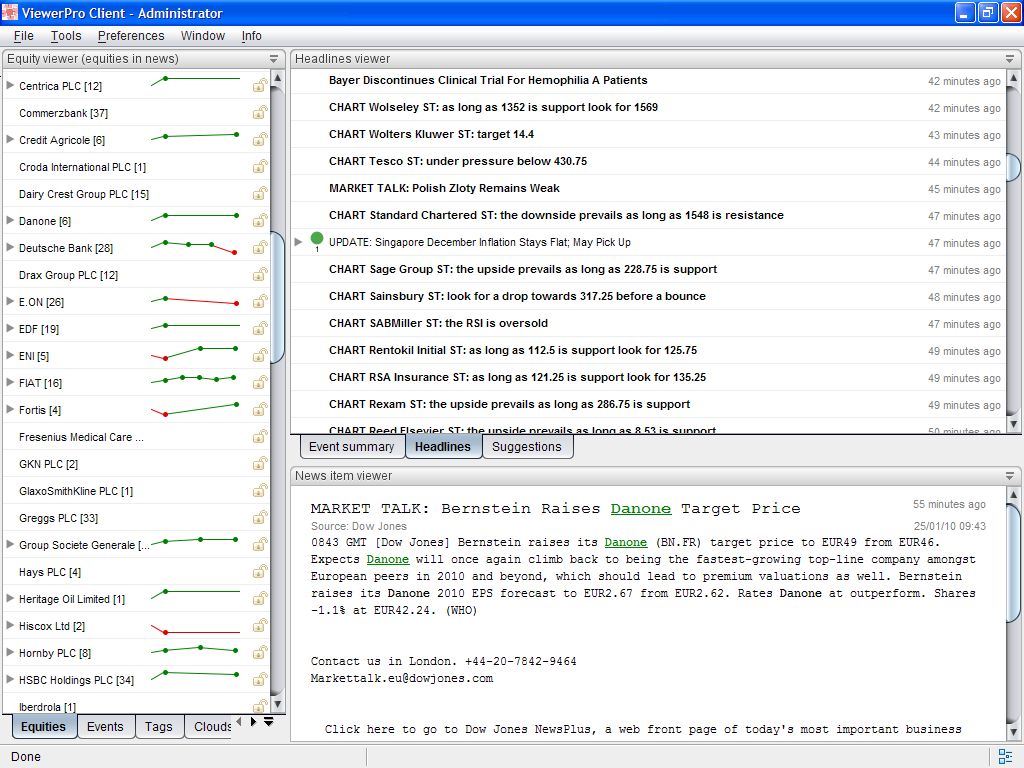Switch to the Suggestions tab
The image size is (1024, 768).
tap(526, 447)
